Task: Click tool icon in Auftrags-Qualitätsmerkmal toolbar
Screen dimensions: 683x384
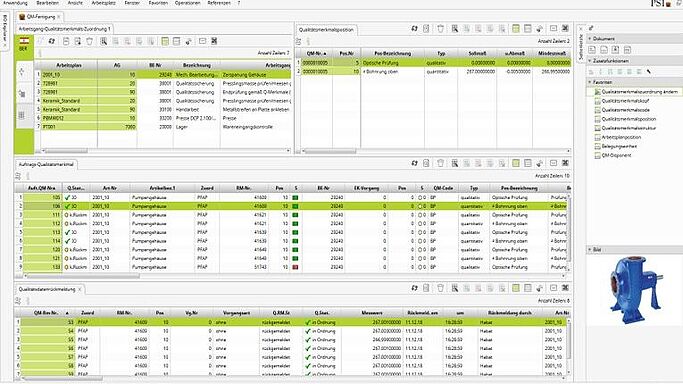Action: coord(539,163)
